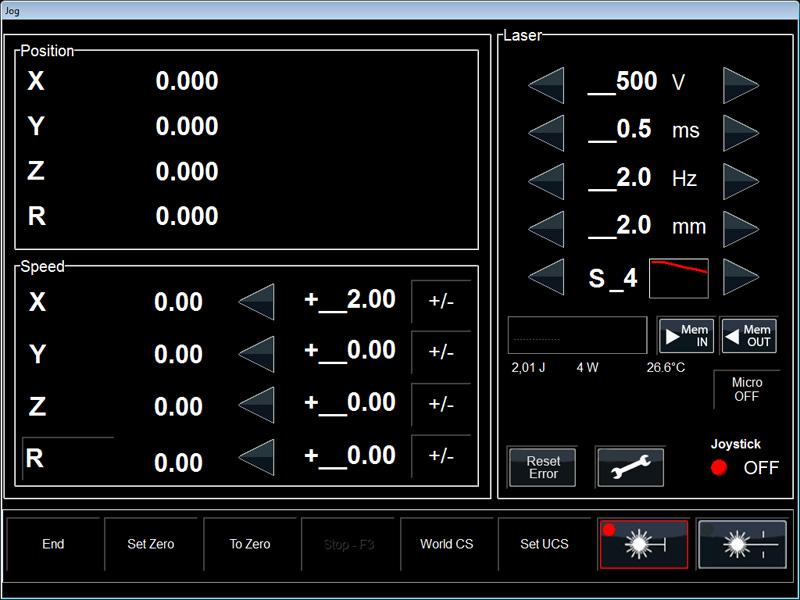Switch to World CS
This screenshot has width=800, height=600.
click(447, 544)
